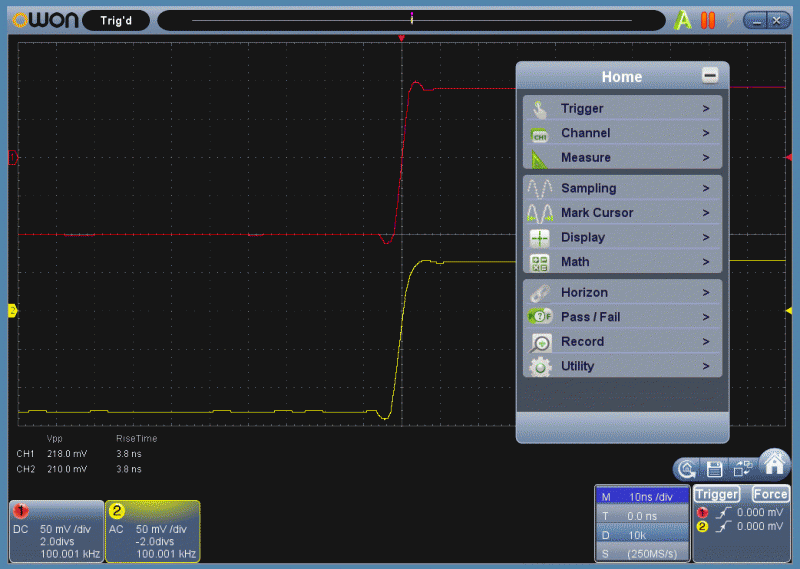Collapse the Home panel with minus button
Viewport: 800px width, 569px height.
[x=710, y=76]
